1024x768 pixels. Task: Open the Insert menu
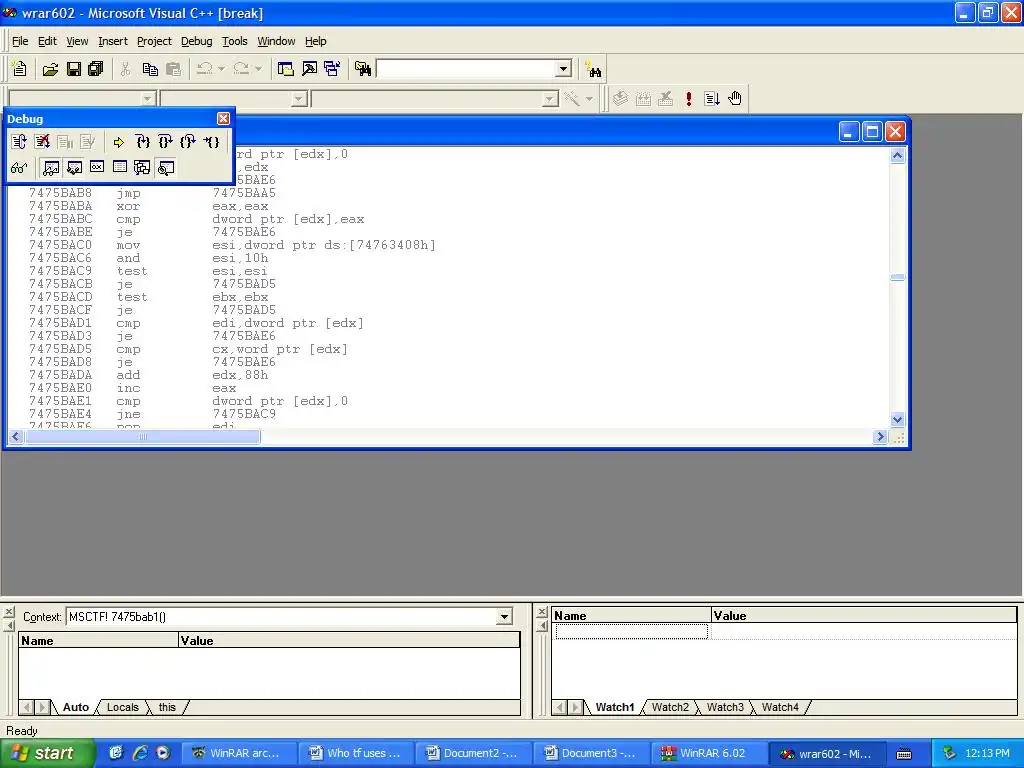[x=113, y=41]
